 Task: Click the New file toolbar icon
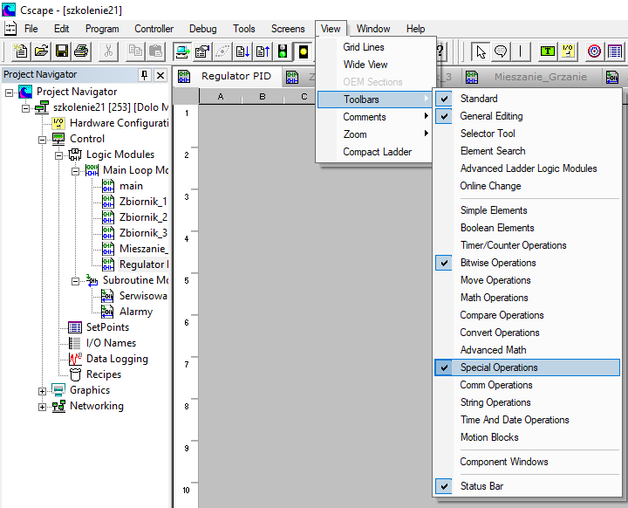tap(21, 51)
